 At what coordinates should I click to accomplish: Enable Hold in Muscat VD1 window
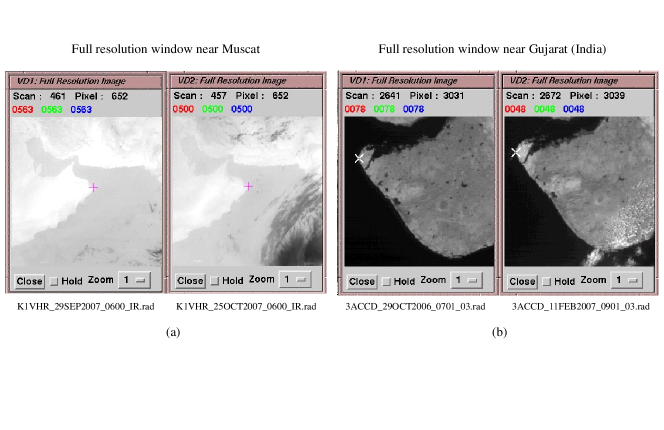click(54, 281)
